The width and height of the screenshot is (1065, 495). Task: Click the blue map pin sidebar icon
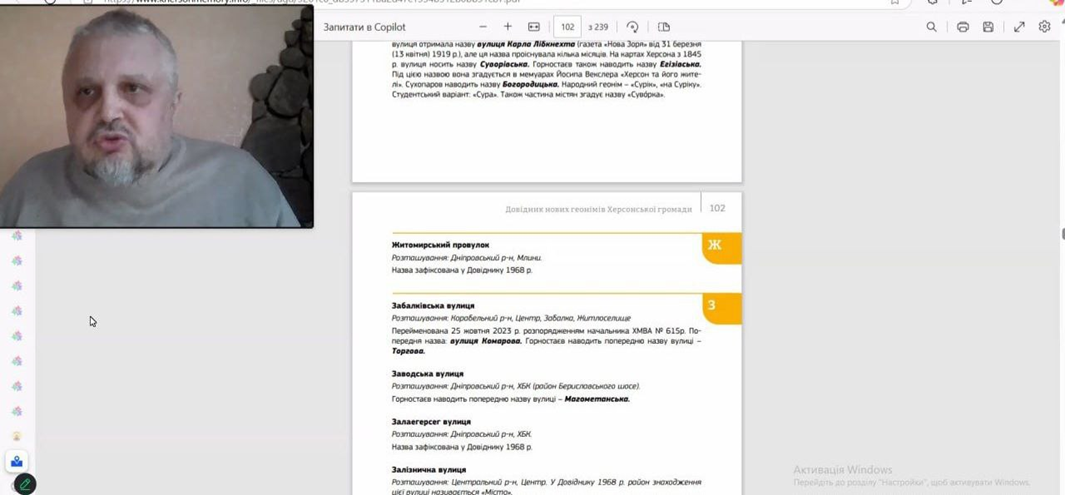[x=17, y=462]
